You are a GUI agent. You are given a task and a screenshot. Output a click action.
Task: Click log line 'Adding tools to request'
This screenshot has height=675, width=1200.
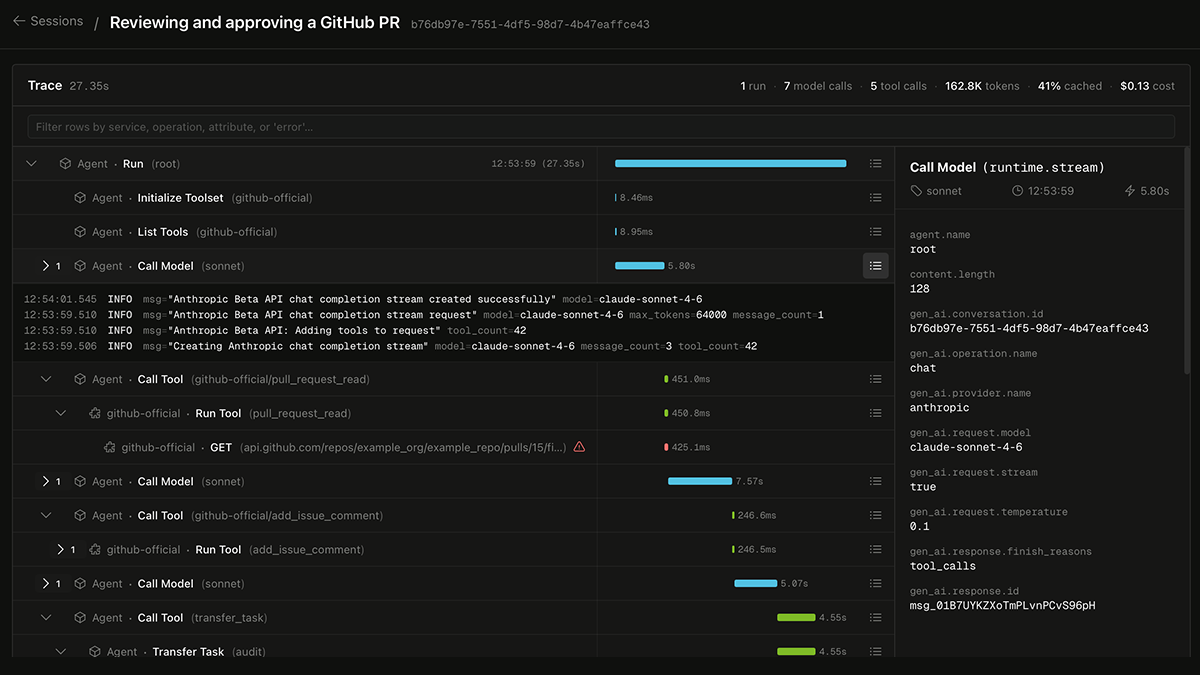275,330
